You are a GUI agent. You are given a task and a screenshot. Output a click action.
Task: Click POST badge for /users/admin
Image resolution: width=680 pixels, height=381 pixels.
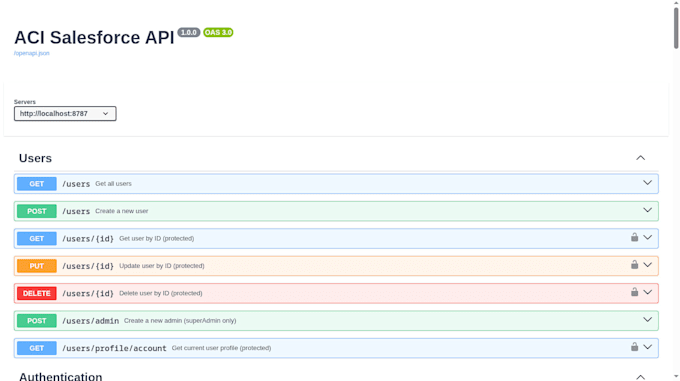pos(37,321)
